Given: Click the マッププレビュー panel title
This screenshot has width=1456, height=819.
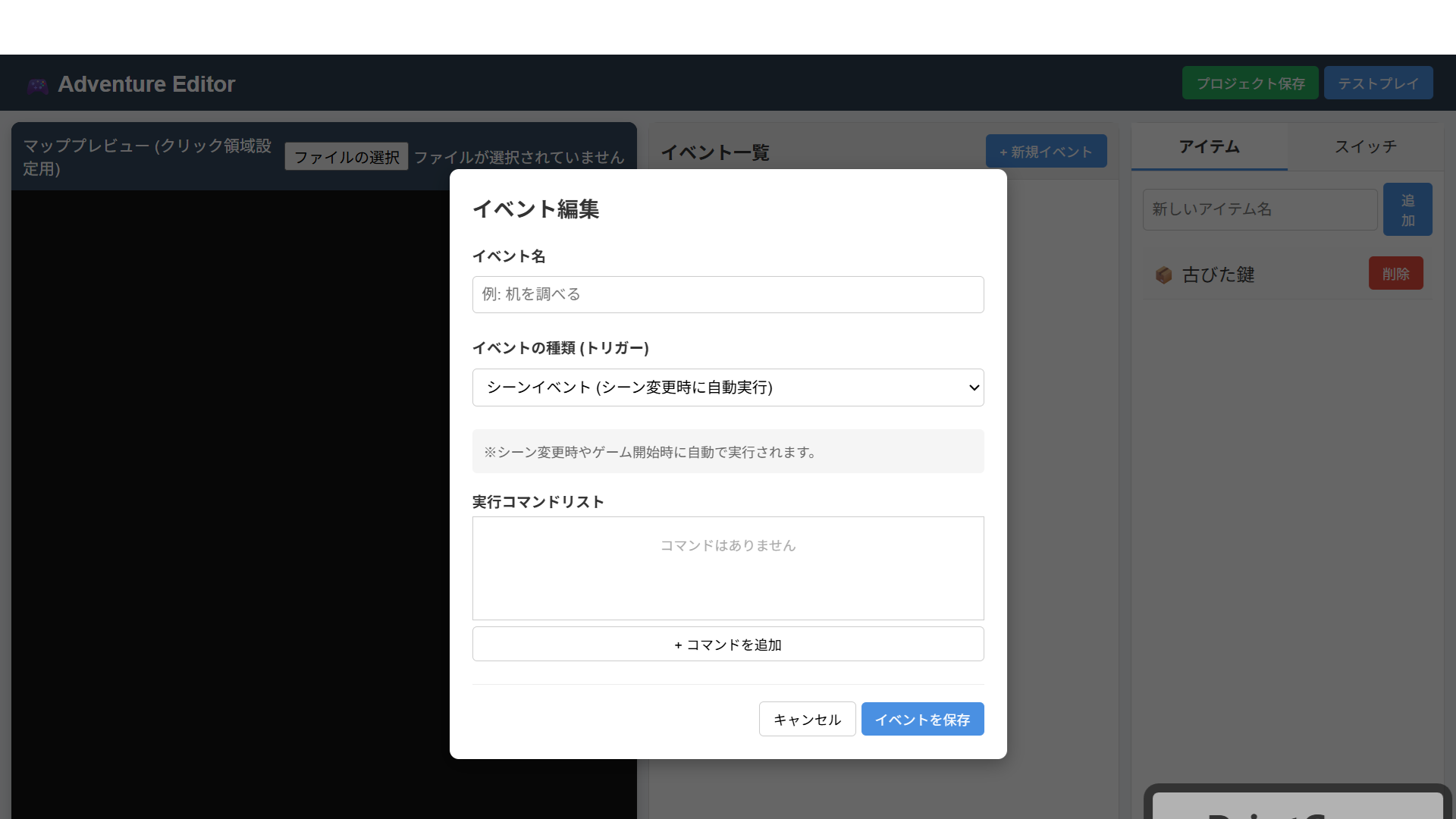Looking at the screenshot, I should [147, 157].
